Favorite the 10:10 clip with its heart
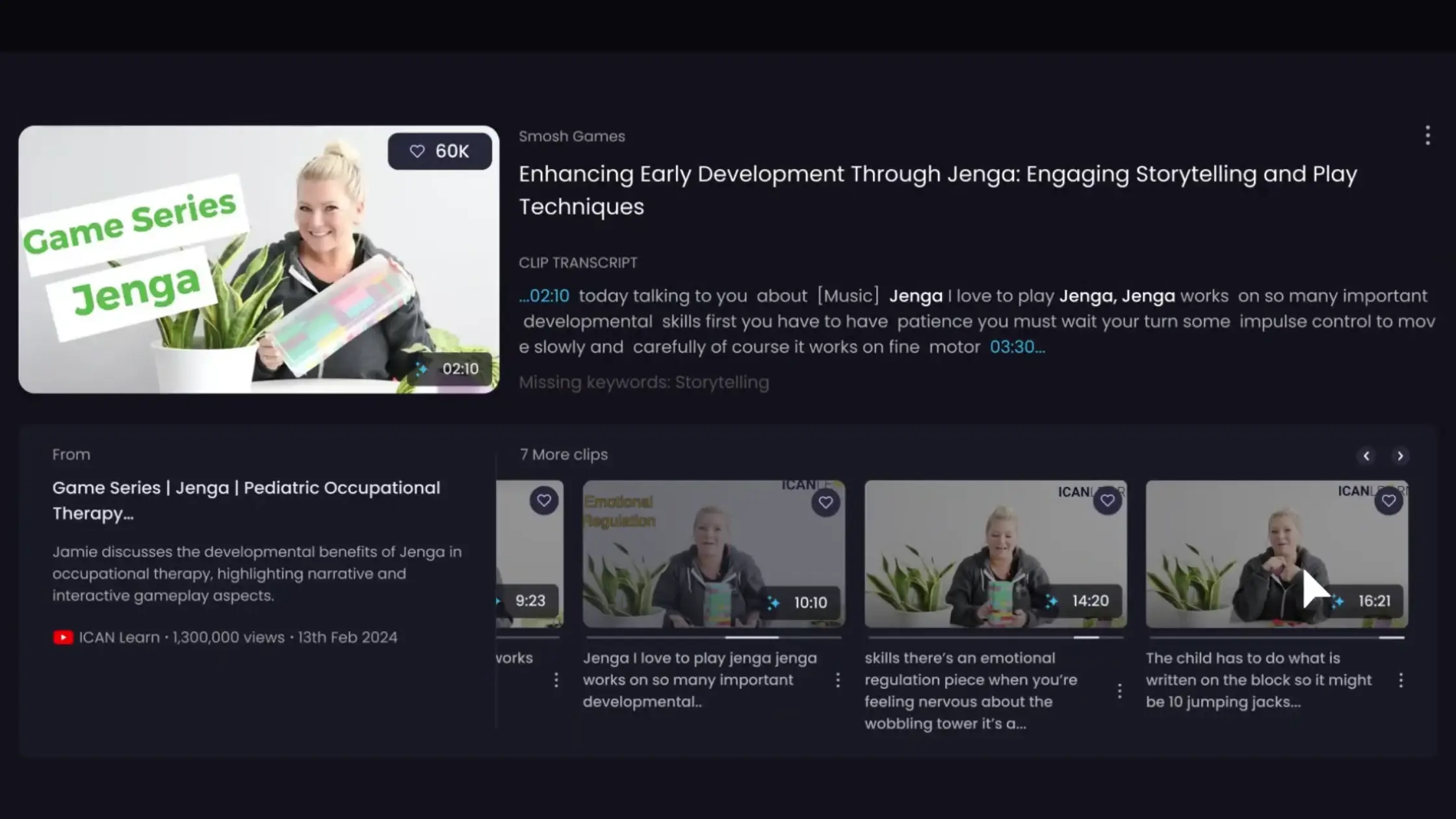 click(825, 502)
